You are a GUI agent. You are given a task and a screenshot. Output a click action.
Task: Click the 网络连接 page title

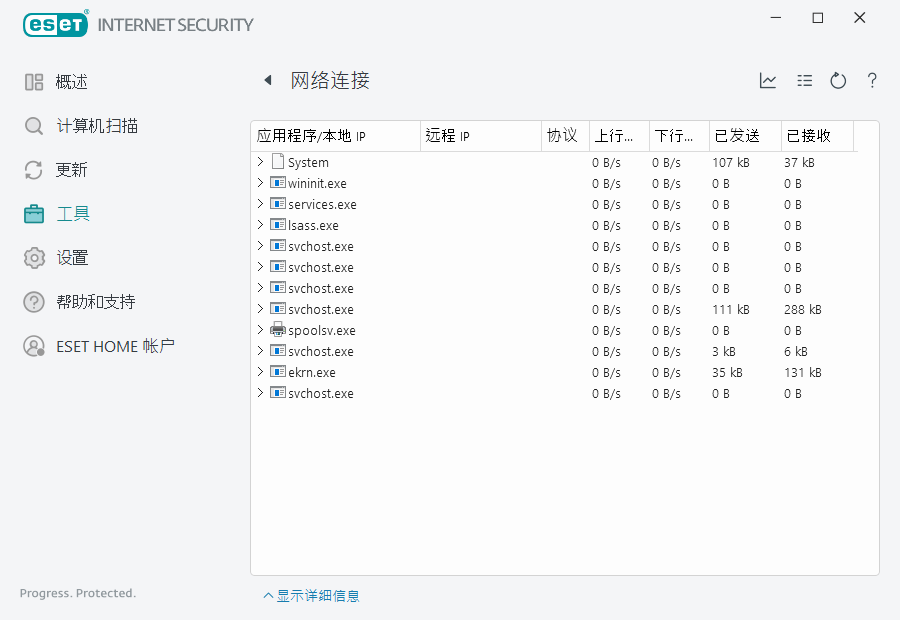pyautogui.click(x=330, y=80)
